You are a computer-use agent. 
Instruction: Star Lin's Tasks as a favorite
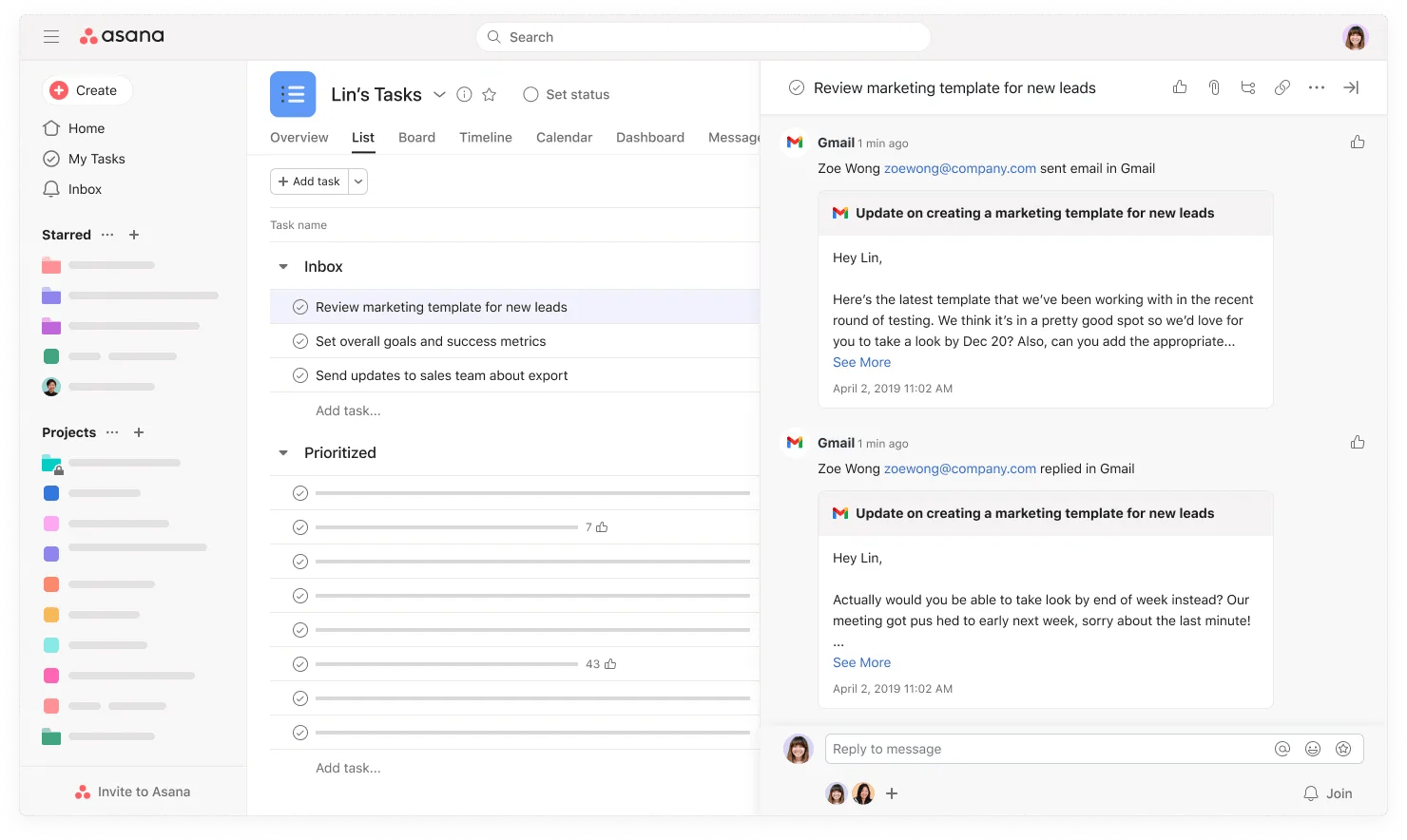pyautogui.click(x=490, y=94)
